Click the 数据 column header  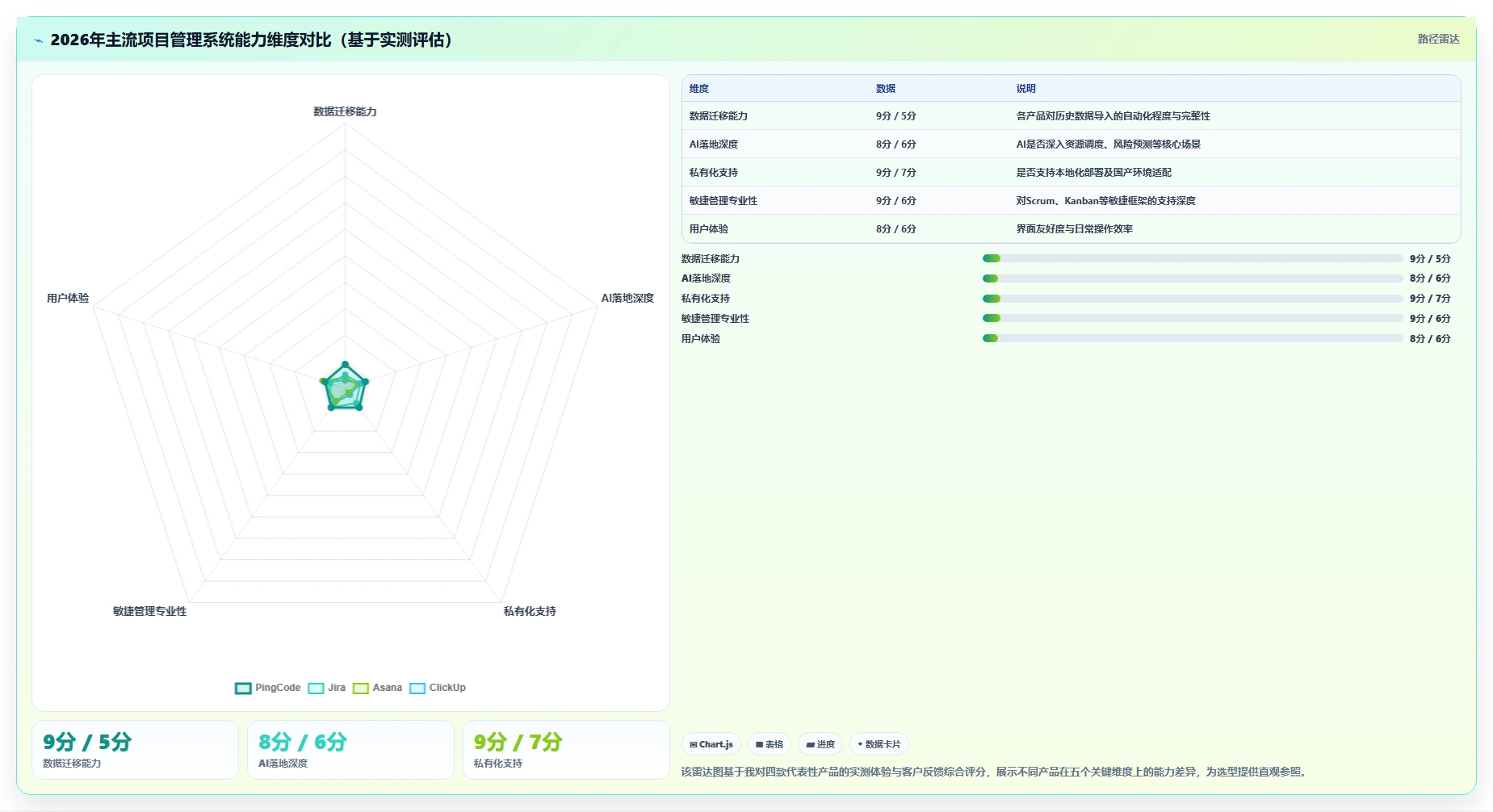[x=886, y=89]
